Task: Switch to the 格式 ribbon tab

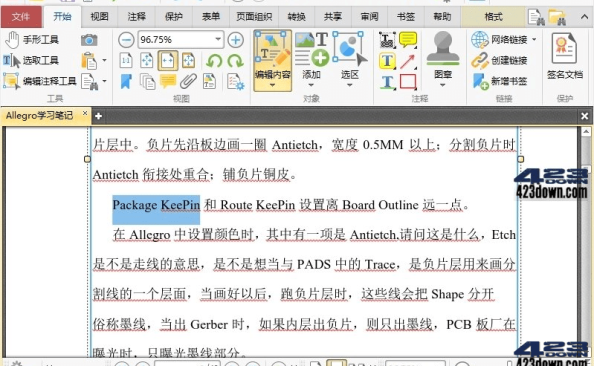Action: pyautogui.click(x=493, y=17)
